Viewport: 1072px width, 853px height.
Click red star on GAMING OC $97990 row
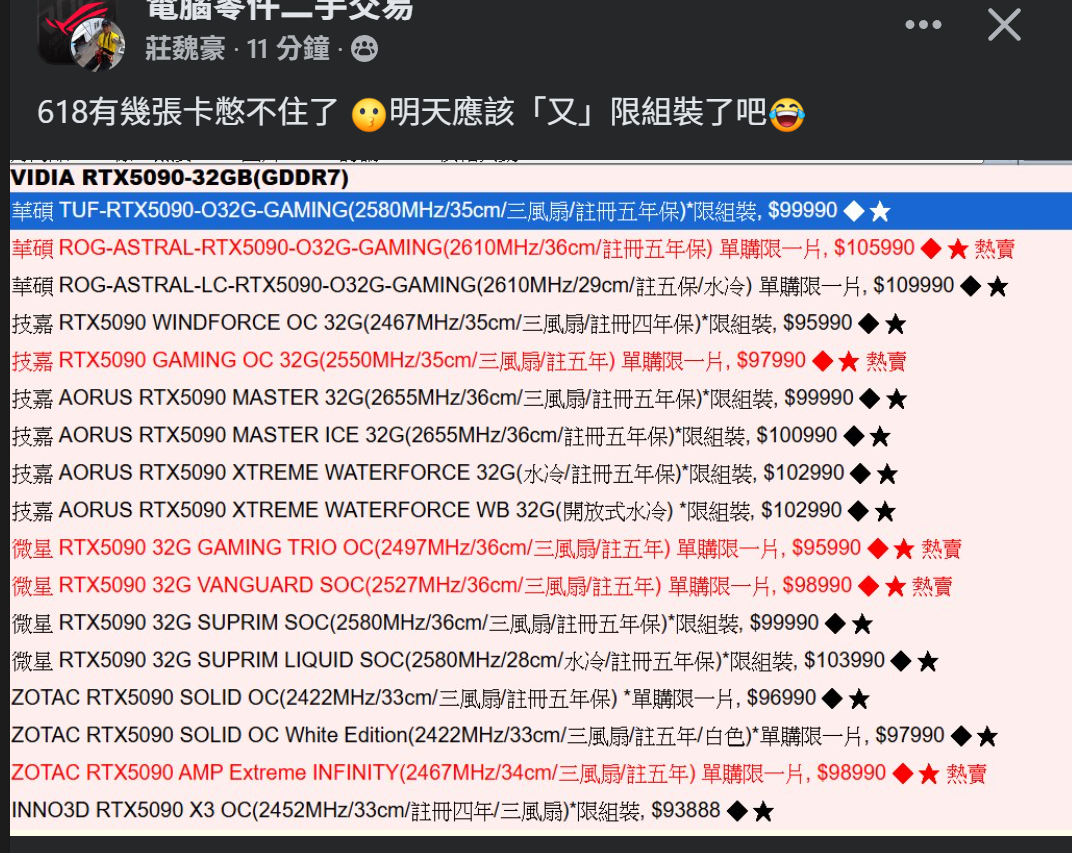(848, 362)
